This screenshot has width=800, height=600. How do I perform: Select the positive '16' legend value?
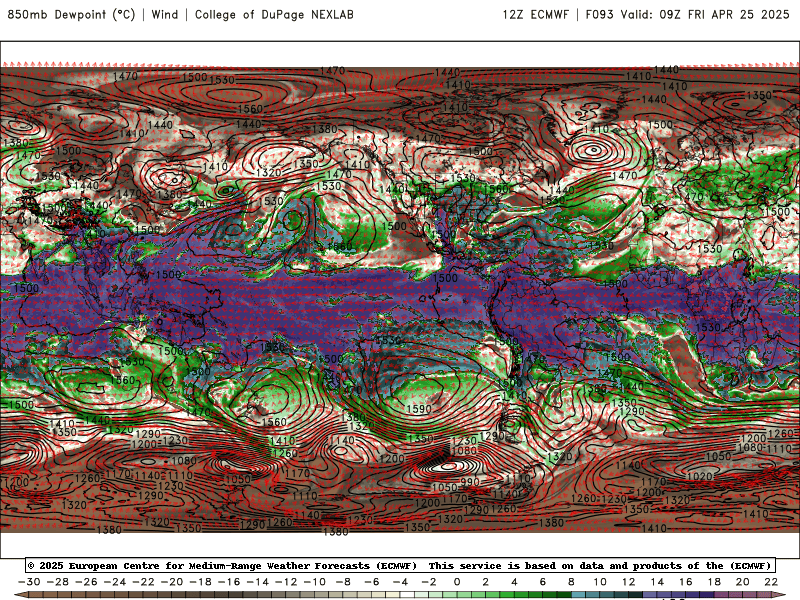[x=686, y=582]
